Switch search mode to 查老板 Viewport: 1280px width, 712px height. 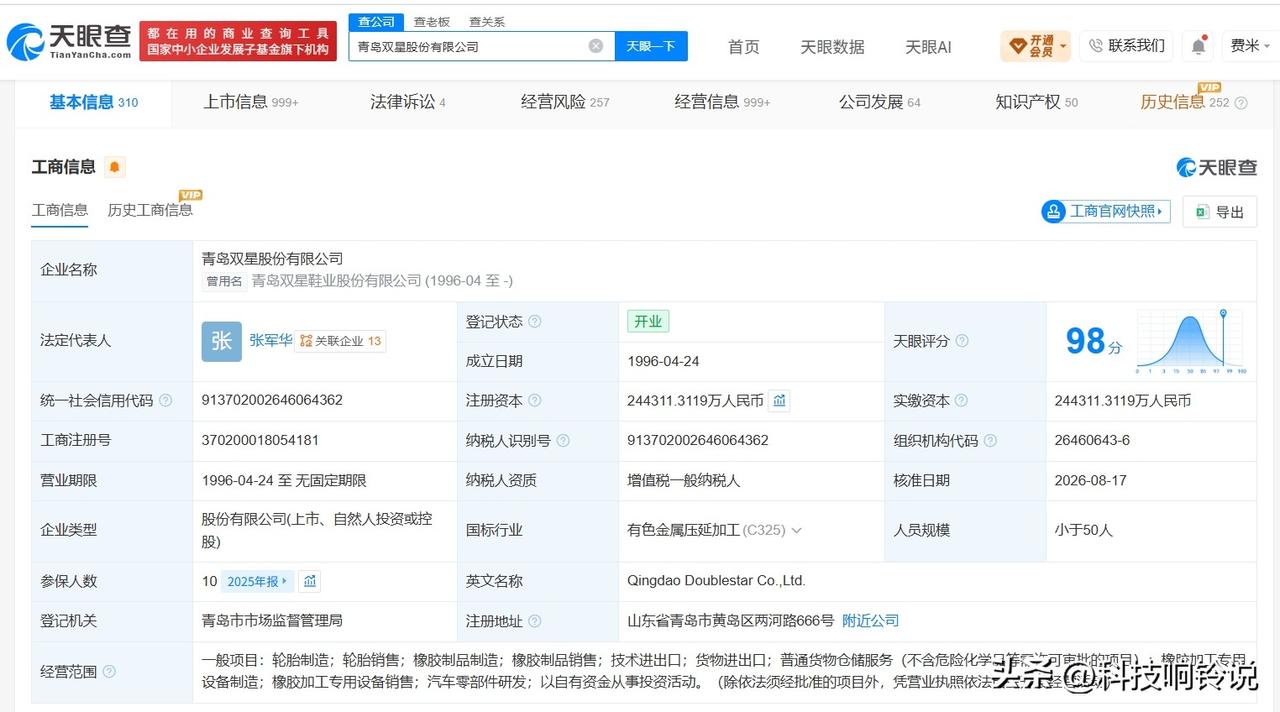pyautogui.click(x=432, y=22)
